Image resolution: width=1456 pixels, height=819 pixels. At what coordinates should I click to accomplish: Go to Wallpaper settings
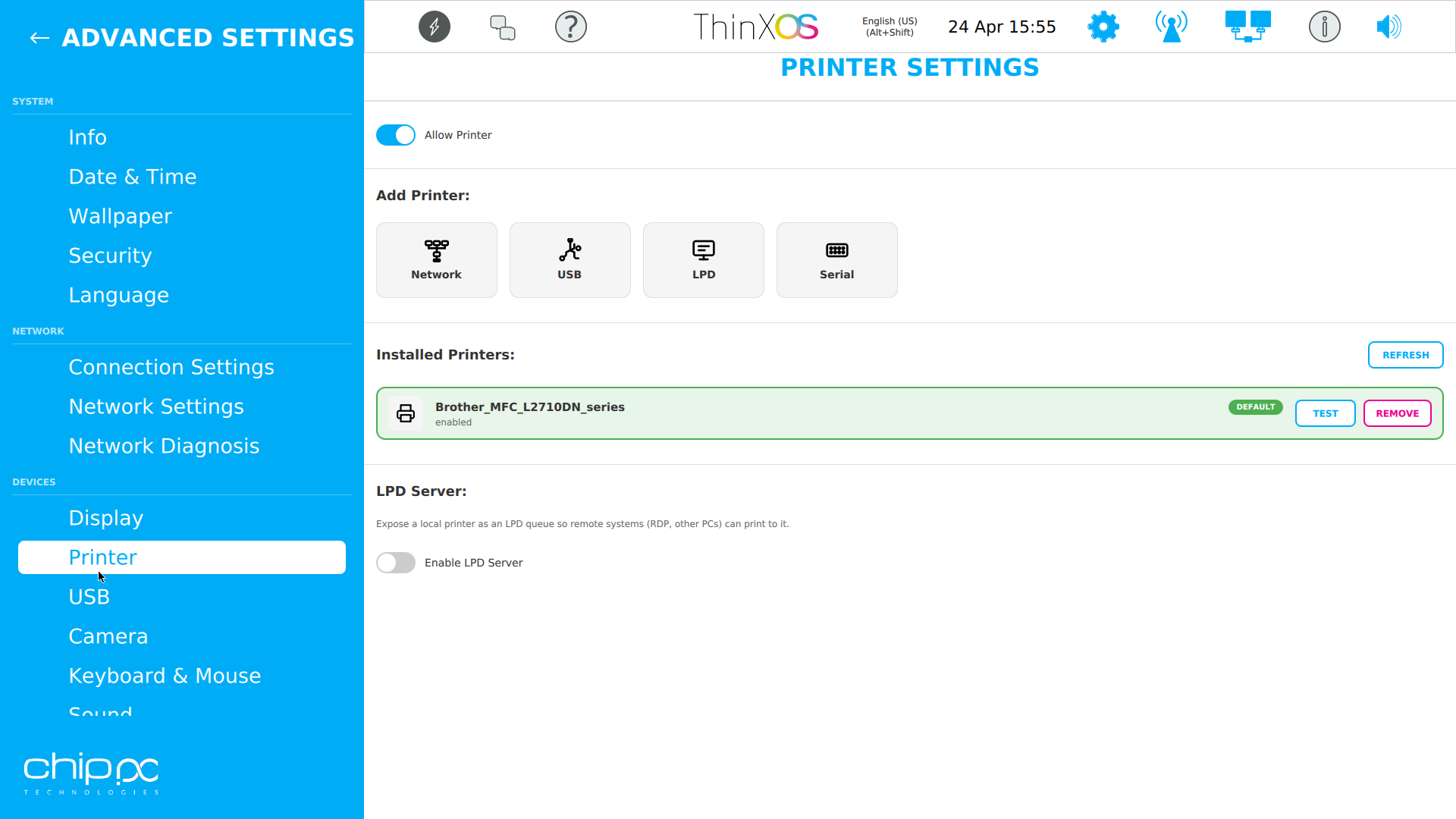click(121, 216)
